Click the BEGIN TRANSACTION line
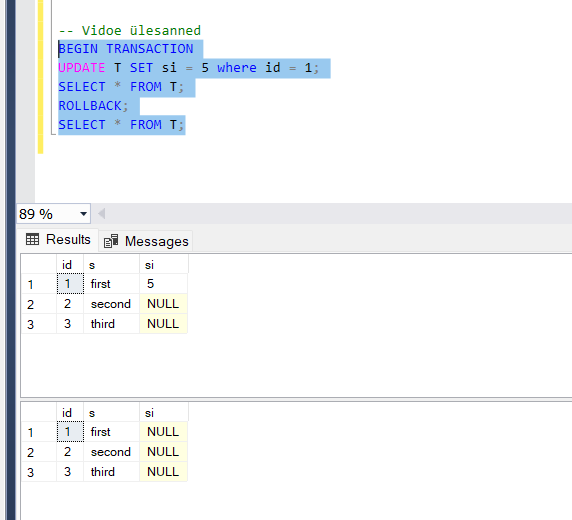572x520 pixels. tap(126, 49)
